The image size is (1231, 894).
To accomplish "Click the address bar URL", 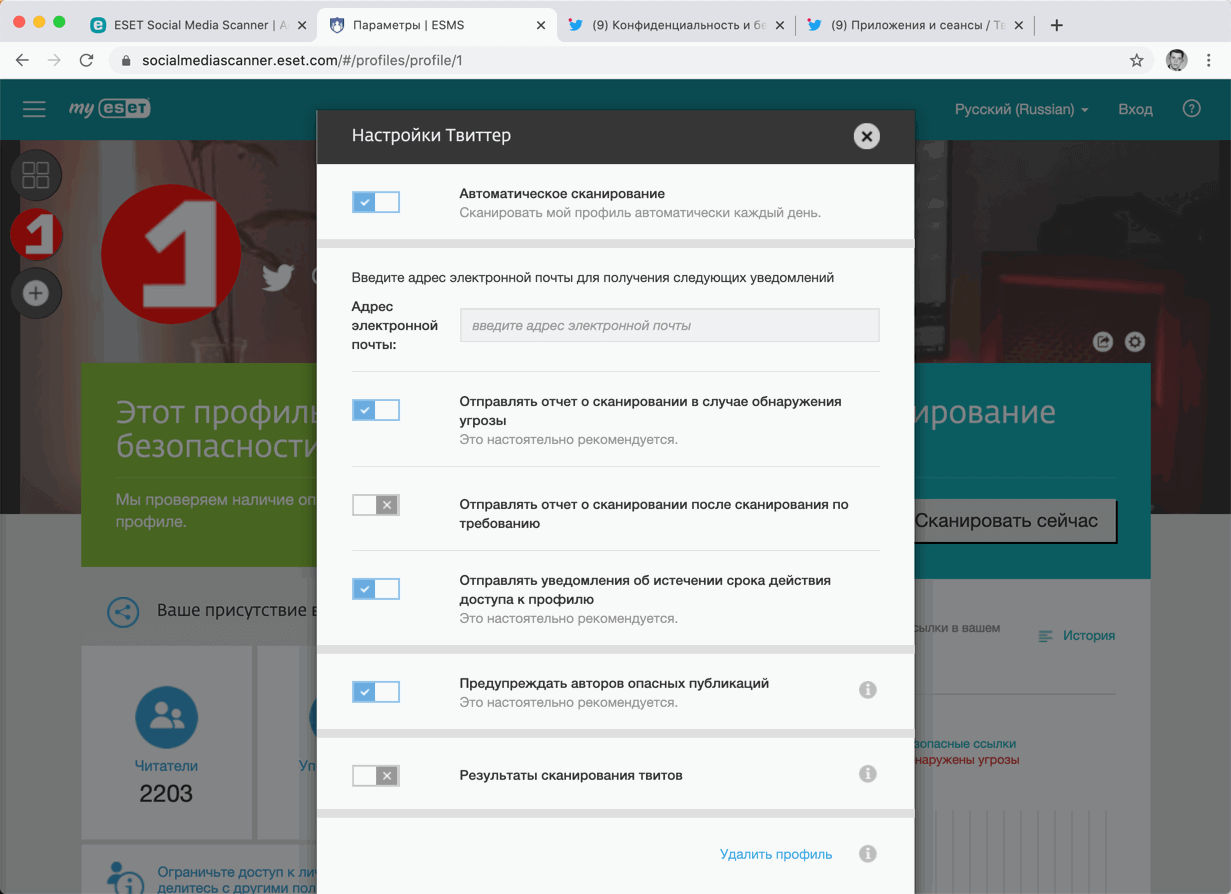I will (x=302, y=60).
